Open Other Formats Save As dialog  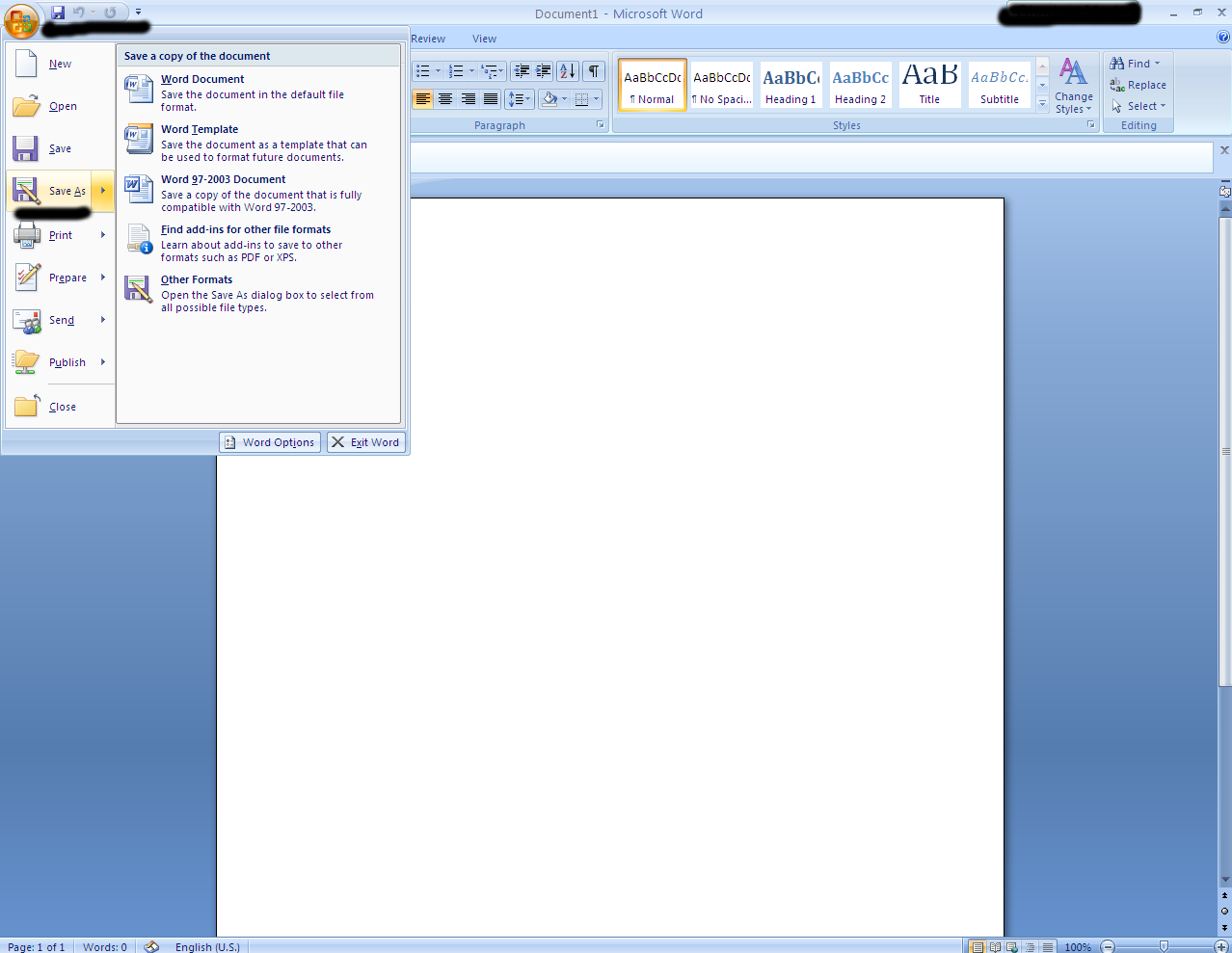[258, 293]
